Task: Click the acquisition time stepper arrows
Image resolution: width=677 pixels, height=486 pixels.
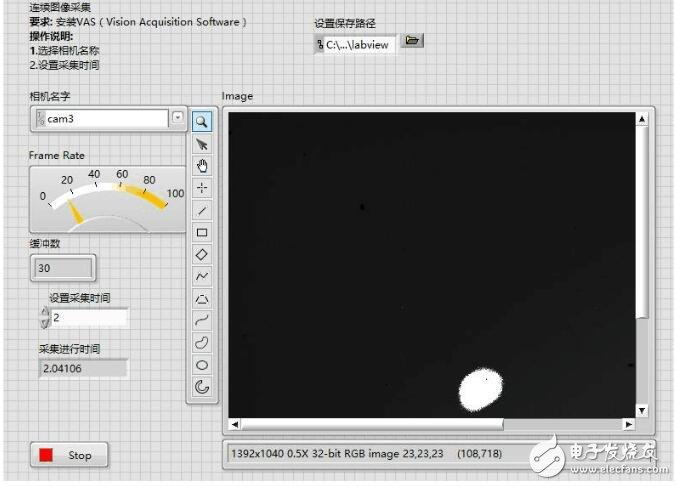Action: pyautogui.click(x=44, y=318)
